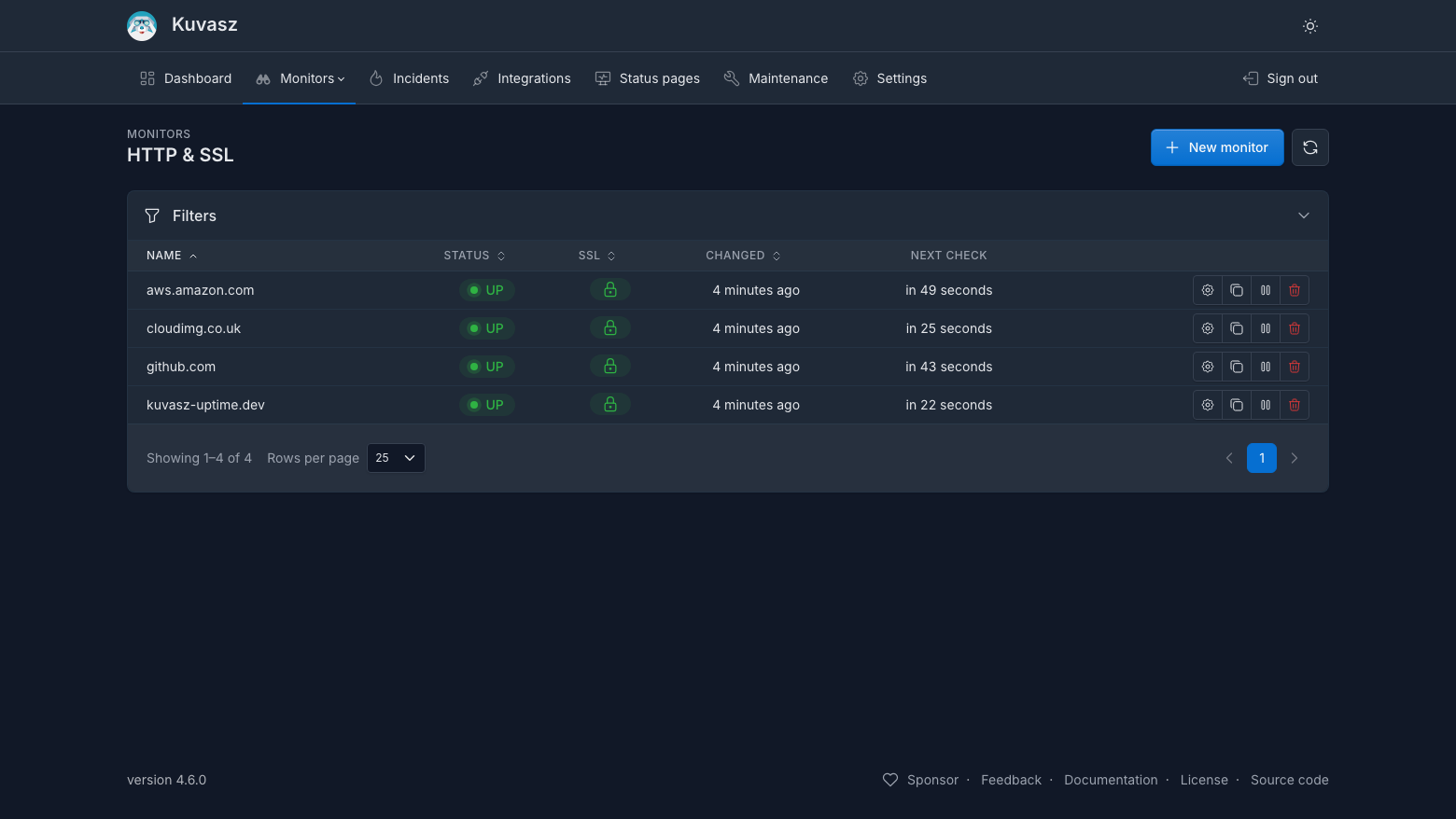Switch theme using the sun icon
1456x819 pixels.
click(x=1310, y=26)
